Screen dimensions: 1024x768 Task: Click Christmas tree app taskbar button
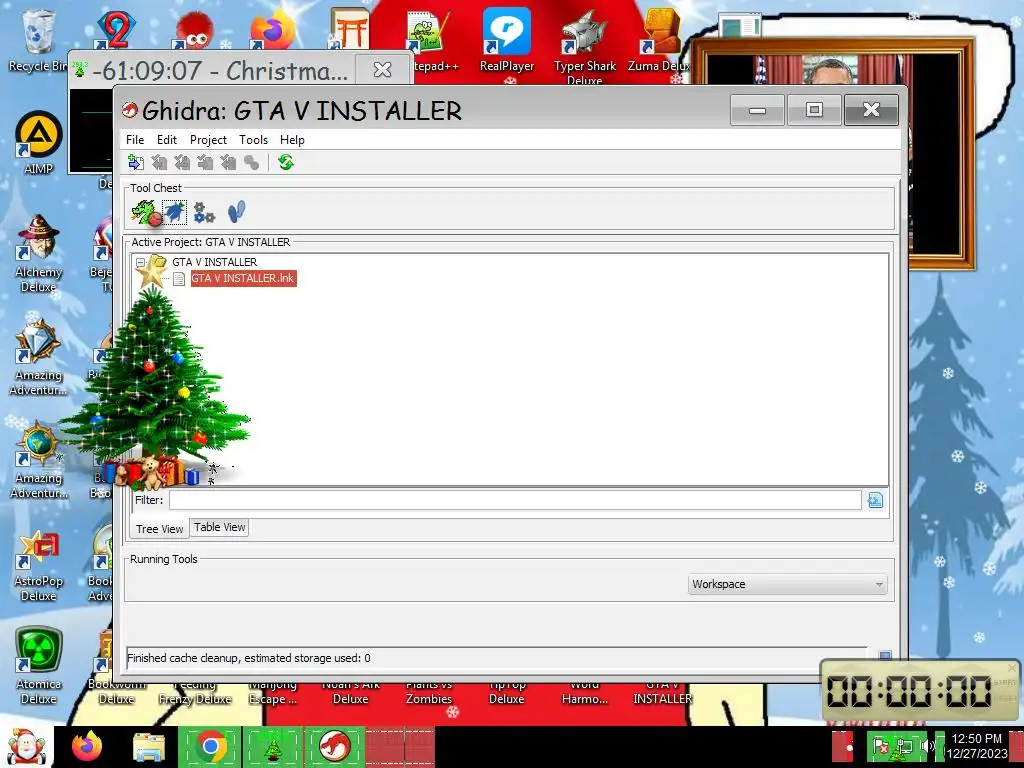[272, 746]
